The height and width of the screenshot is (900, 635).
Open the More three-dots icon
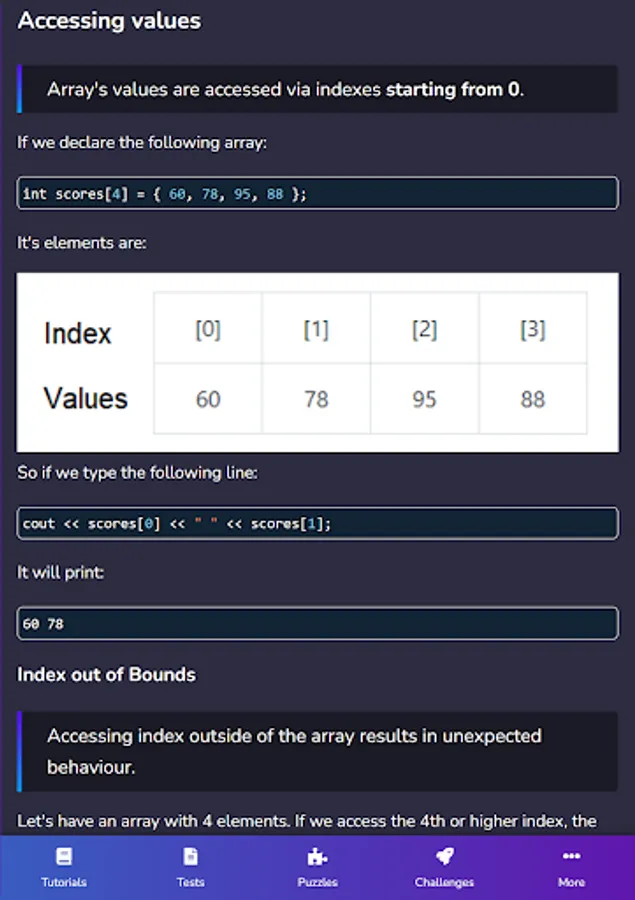click(571, 856)
